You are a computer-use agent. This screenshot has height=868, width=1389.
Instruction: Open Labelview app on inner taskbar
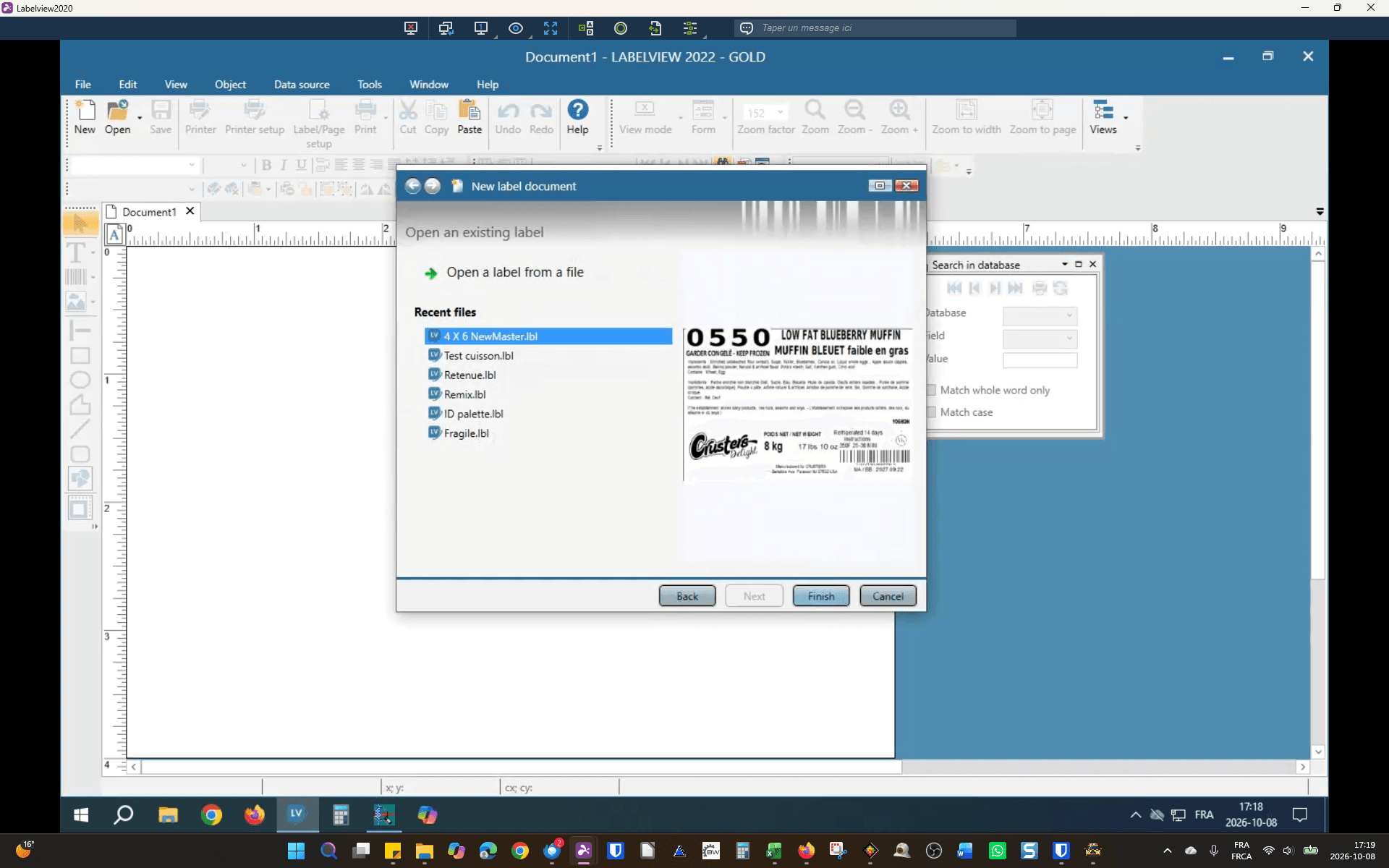297,814
